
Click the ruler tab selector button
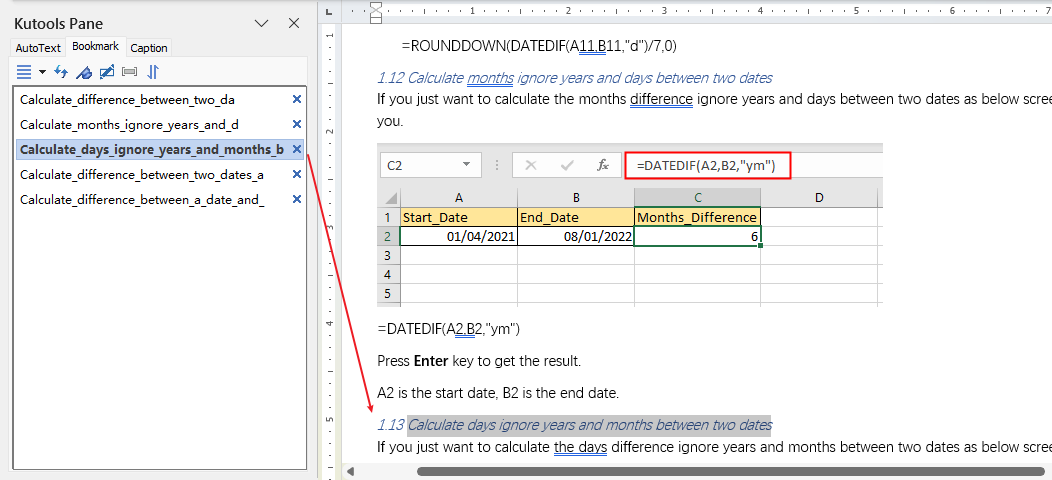[x=329, y=11]
